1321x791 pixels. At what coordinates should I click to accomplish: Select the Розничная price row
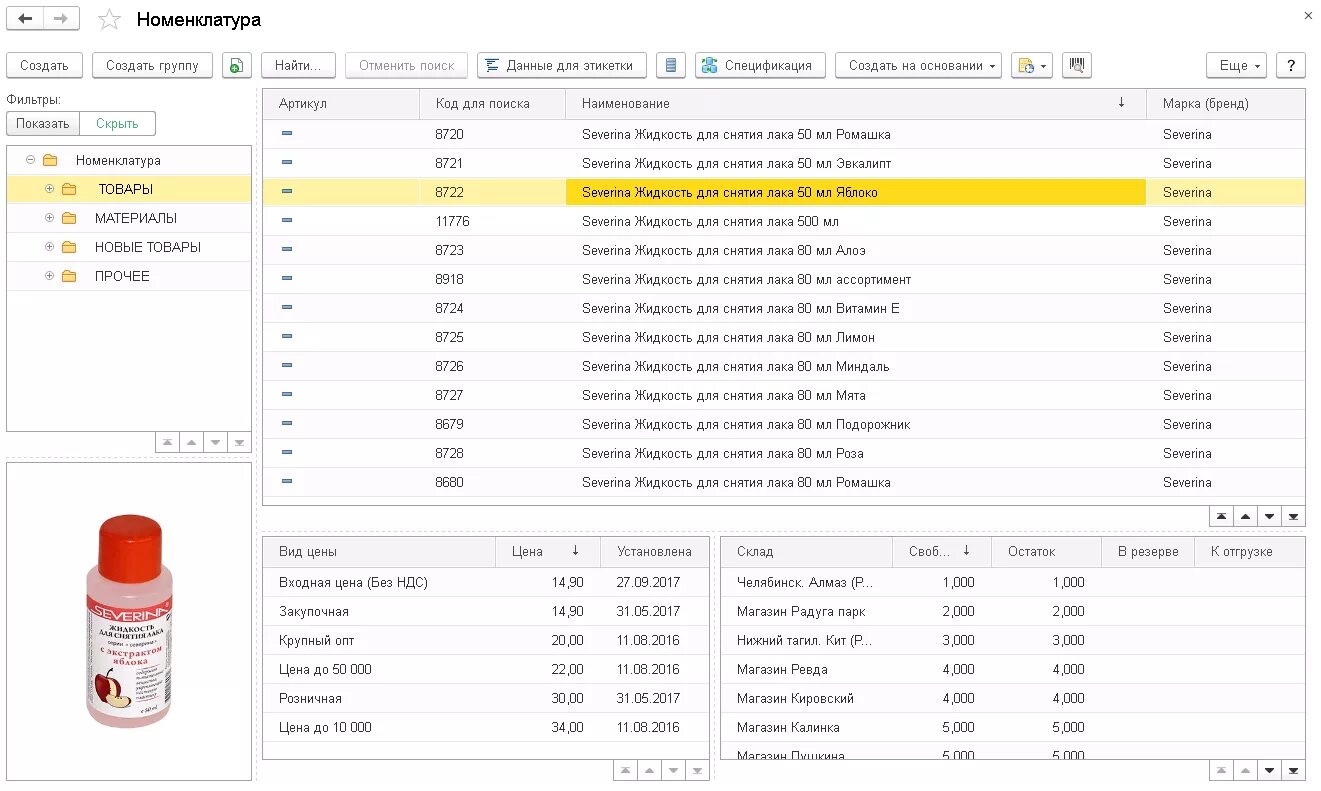[486, 698]
